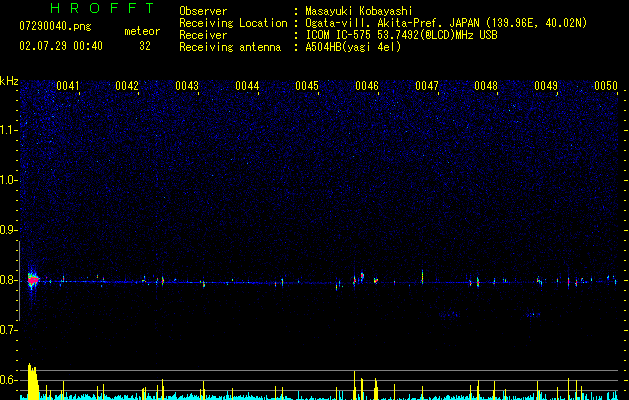Select the HROFFT title text
Screen dimensions: 629x400
tap(103, 8)
